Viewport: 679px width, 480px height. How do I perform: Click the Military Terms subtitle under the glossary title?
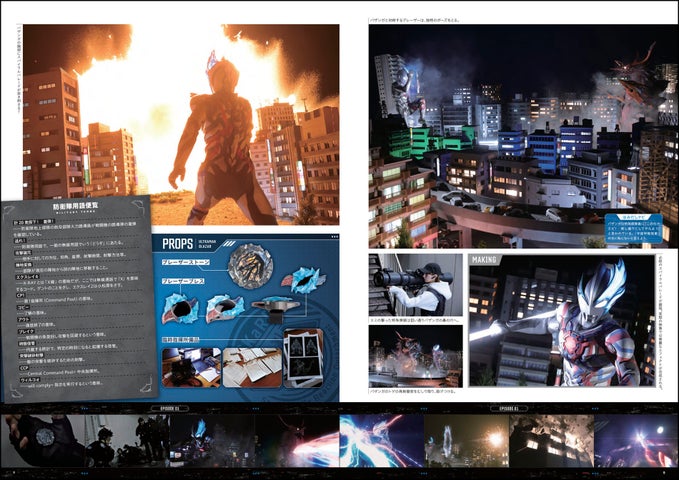75,214
